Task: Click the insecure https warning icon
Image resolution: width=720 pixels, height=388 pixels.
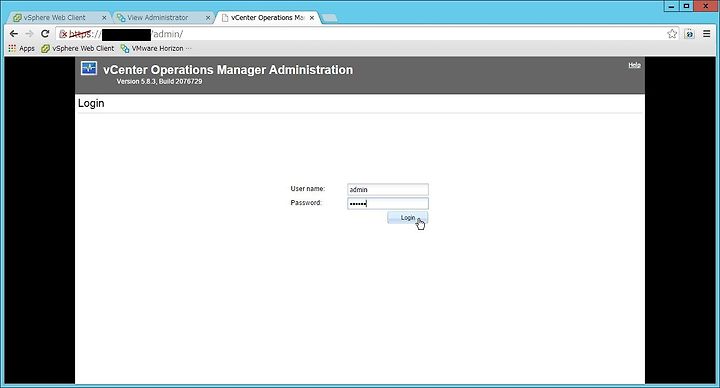Action: coord(63,34)
